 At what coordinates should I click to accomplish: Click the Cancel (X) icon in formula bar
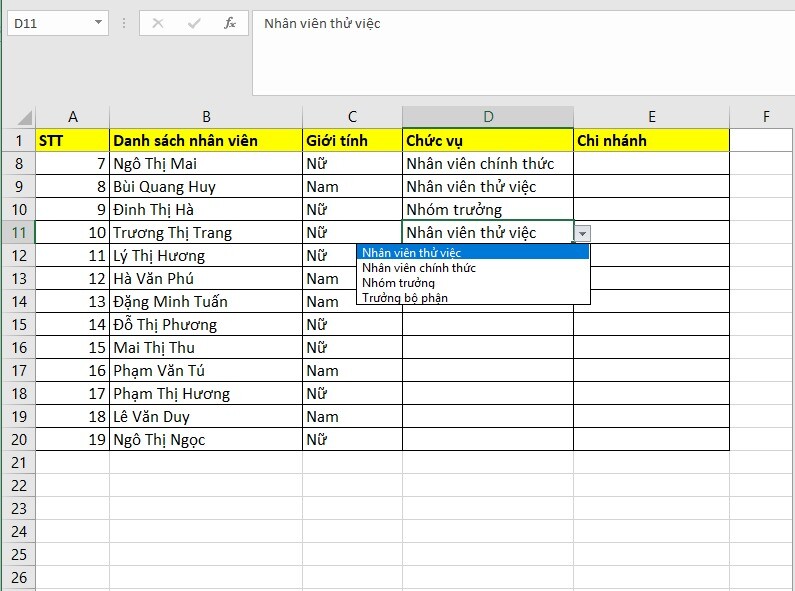point(158,23)
